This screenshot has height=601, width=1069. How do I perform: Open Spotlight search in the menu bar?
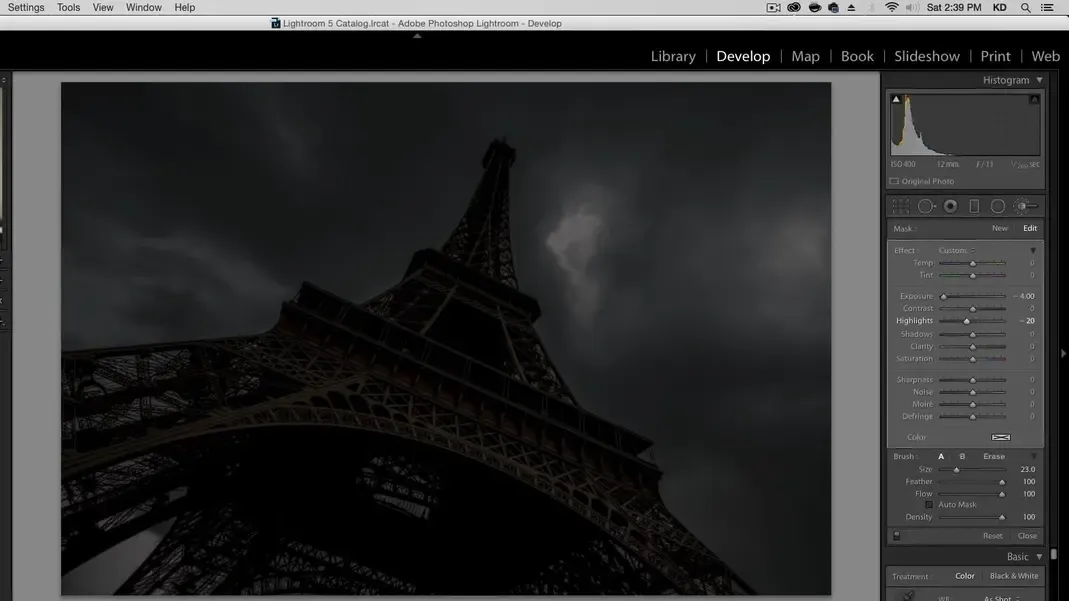click(x=1025, y=8)
